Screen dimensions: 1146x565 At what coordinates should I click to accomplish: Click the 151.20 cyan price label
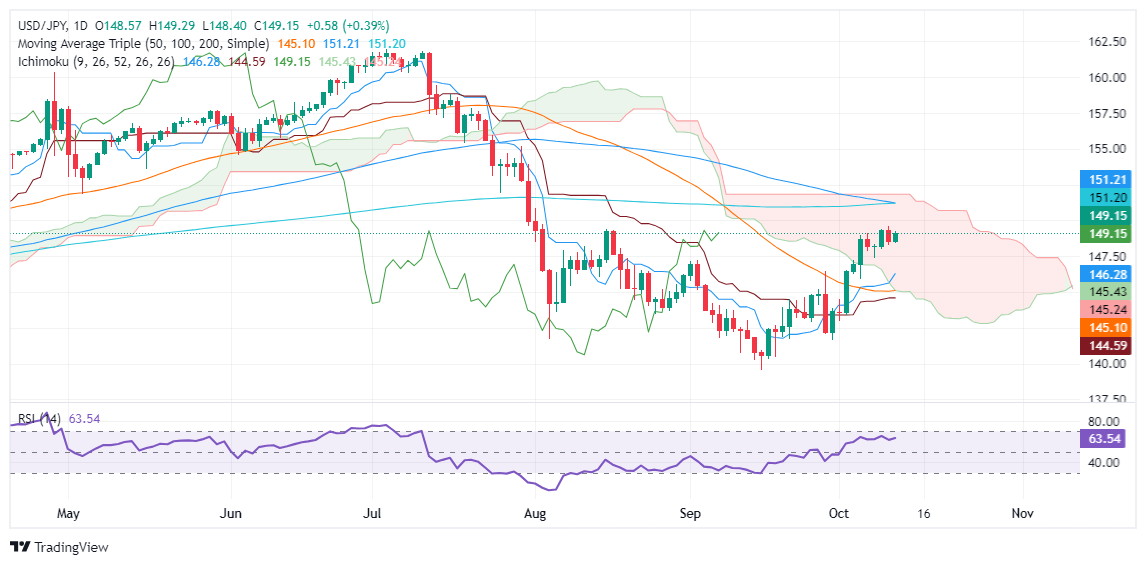tap(1105, 197)
